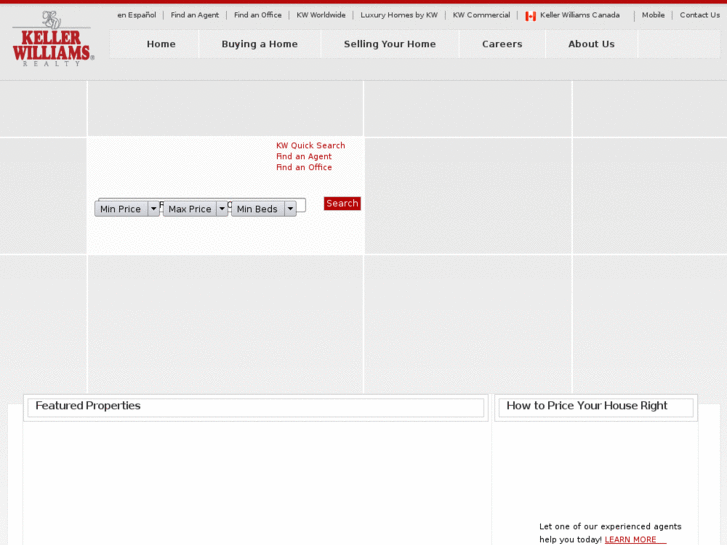Click How to Price Your House Right heading
The width and height of the screenshot is (727, 545).
[587, 405]
